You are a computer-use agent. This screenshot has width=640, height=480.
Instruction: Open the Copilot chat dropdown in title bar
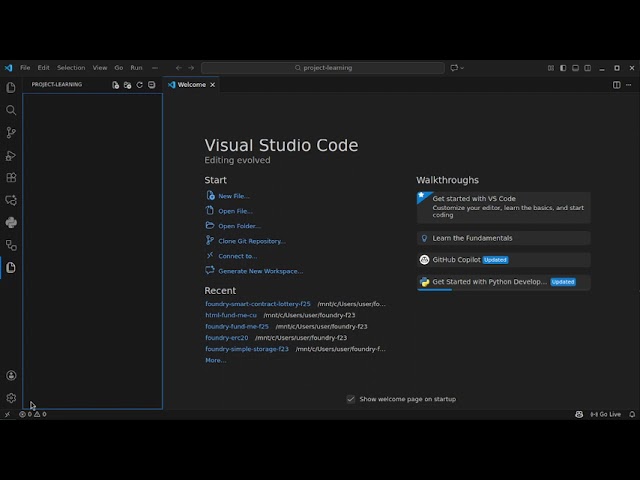(457, 68)
